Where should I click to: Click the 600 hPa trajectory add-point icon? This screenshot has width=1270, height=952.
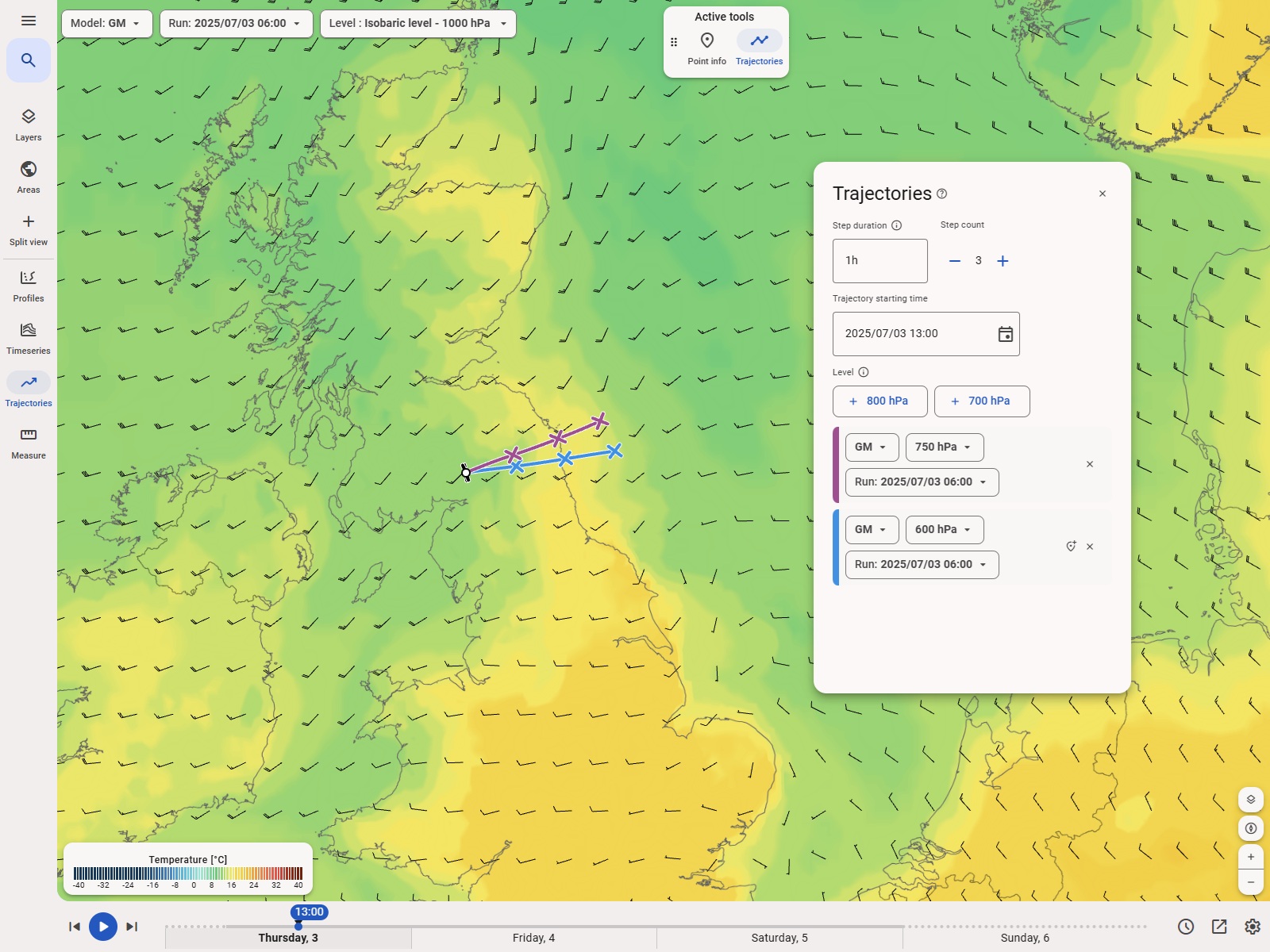coord(1071,547)
